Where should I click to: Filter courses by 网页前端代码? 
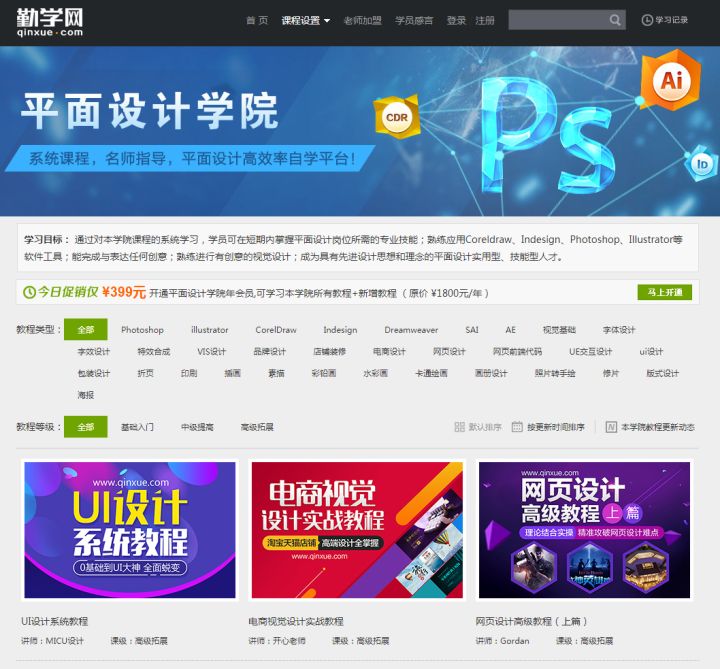tap(518, 352)
